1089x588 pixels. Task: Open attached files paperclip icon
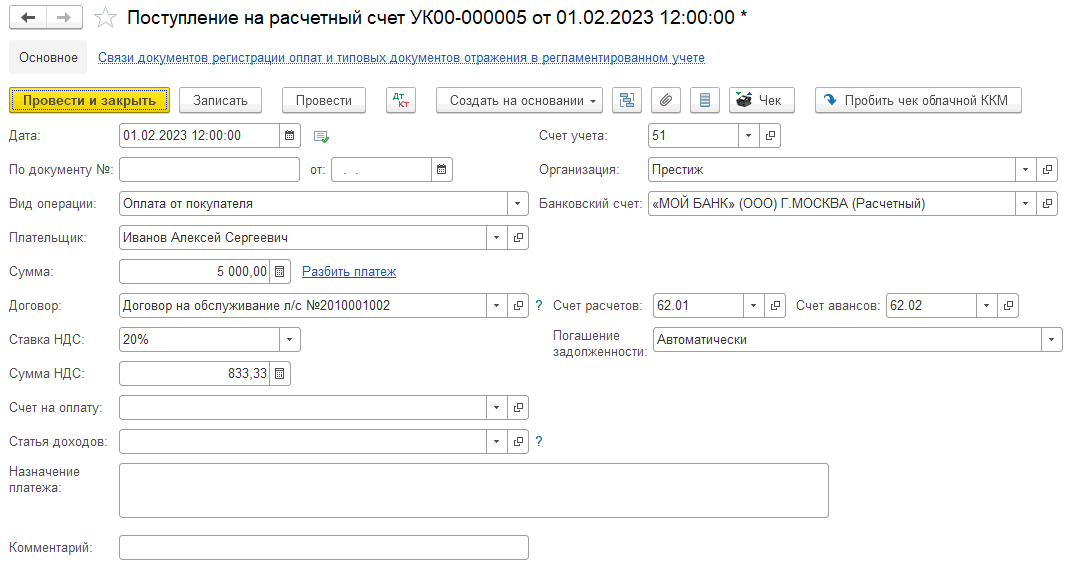pyautogui.click(x=666, y=100)
